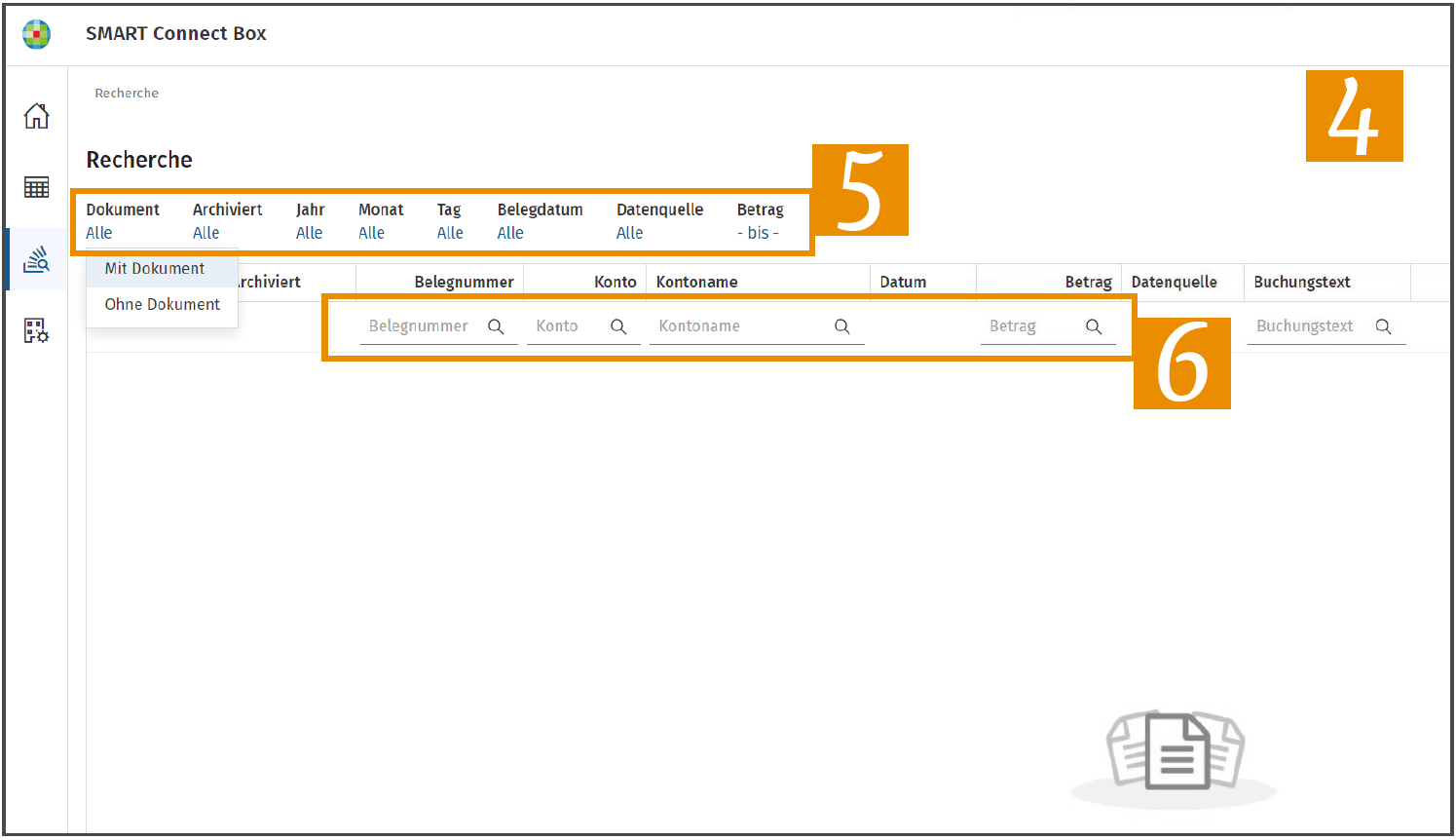Click the Betrag search magnifier icon
Image resolution: width=1456 pixels, height=840 pixels.
pos(1094,326)
